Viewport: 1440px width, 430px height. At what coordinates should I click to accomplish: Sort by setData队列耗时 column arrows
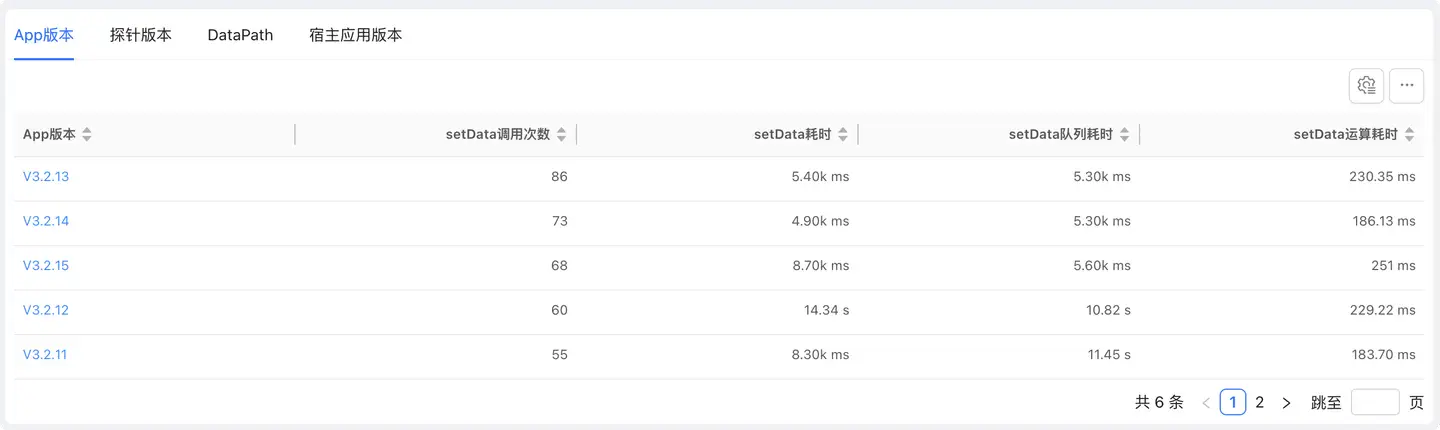click(x=1125, y=135)
